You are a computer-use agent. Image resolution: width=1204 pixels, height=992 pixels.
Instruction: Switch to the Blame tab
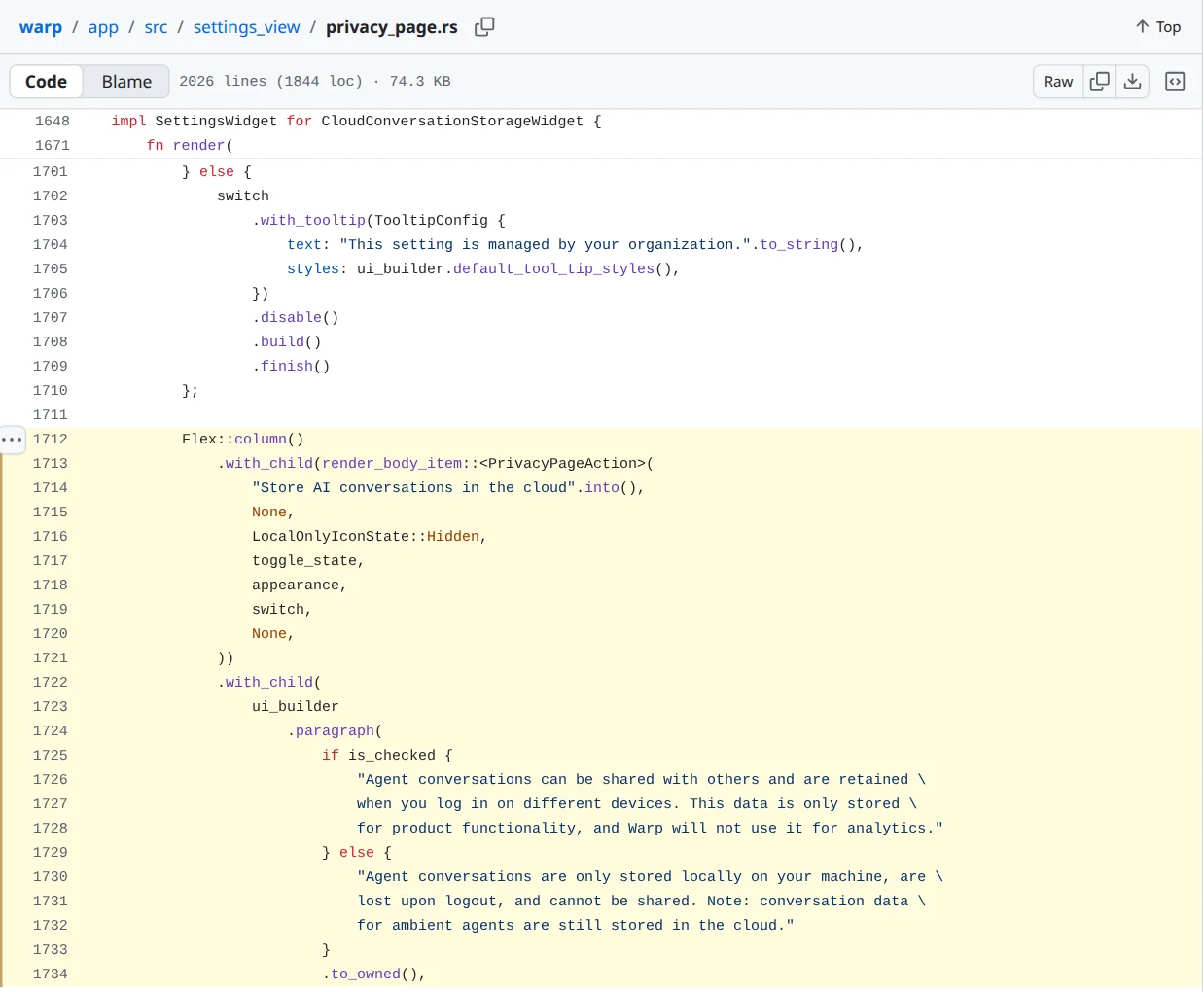126,82
